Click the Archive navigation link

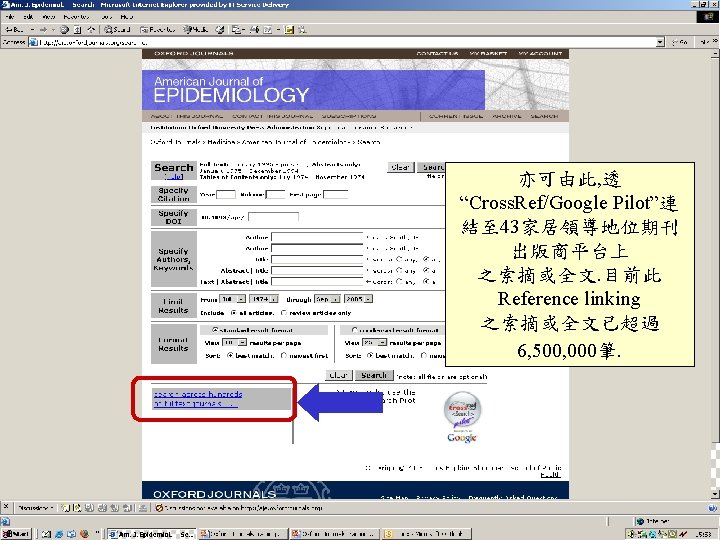coord(507,116)
